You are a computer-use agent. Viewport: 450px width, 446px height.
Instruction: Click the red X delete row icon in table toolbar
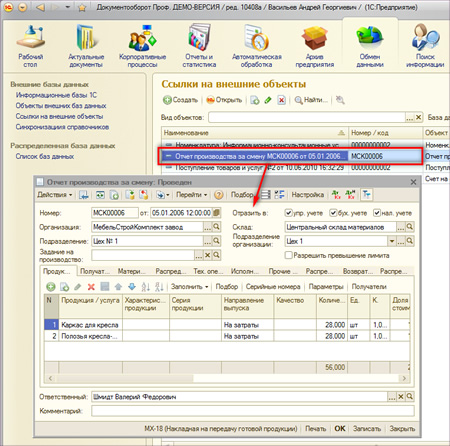pos(91,287)
